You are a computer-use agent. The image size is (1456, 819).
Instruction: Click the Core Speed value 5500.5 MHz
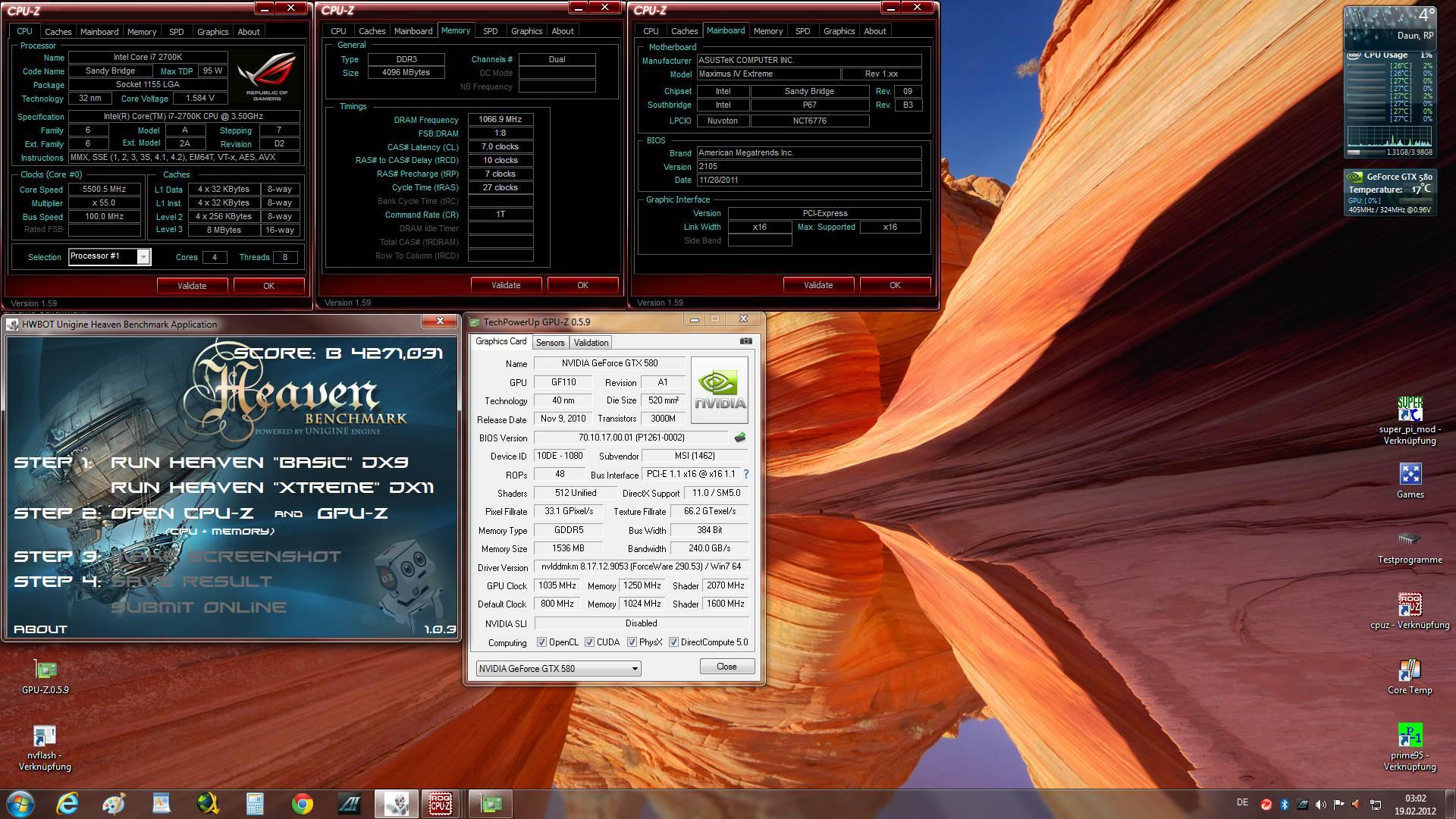105,190
